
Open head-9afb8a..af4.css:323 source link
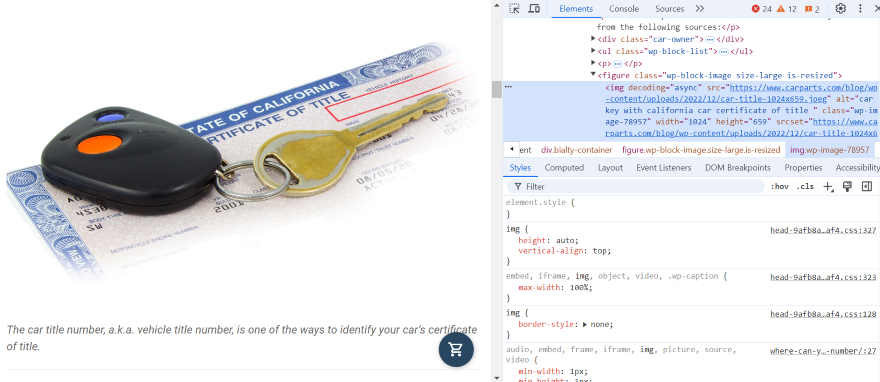click(x=823, y=277)
